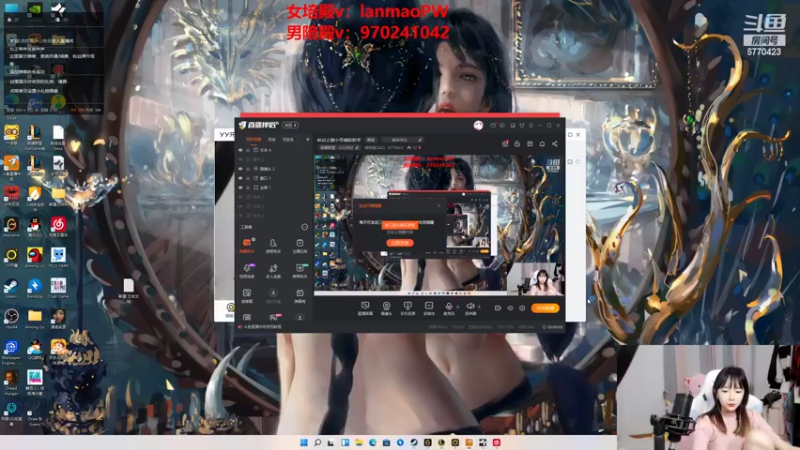
Task: Select the 文本 4 source layer row
Action: point(274,151)
